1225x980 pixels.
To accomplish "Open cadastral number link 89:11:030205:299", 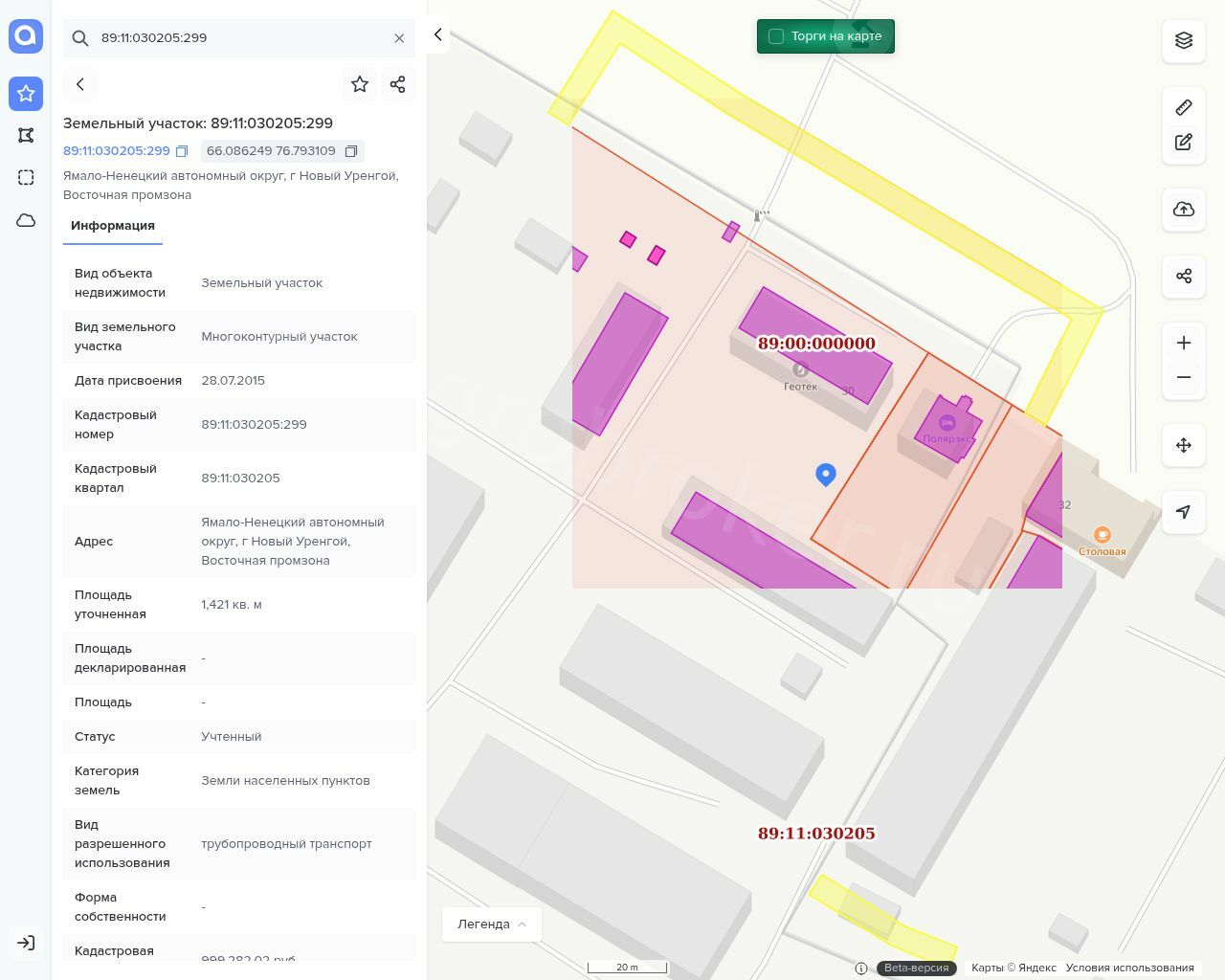I will pyautogui.click(x=117, y=151).
